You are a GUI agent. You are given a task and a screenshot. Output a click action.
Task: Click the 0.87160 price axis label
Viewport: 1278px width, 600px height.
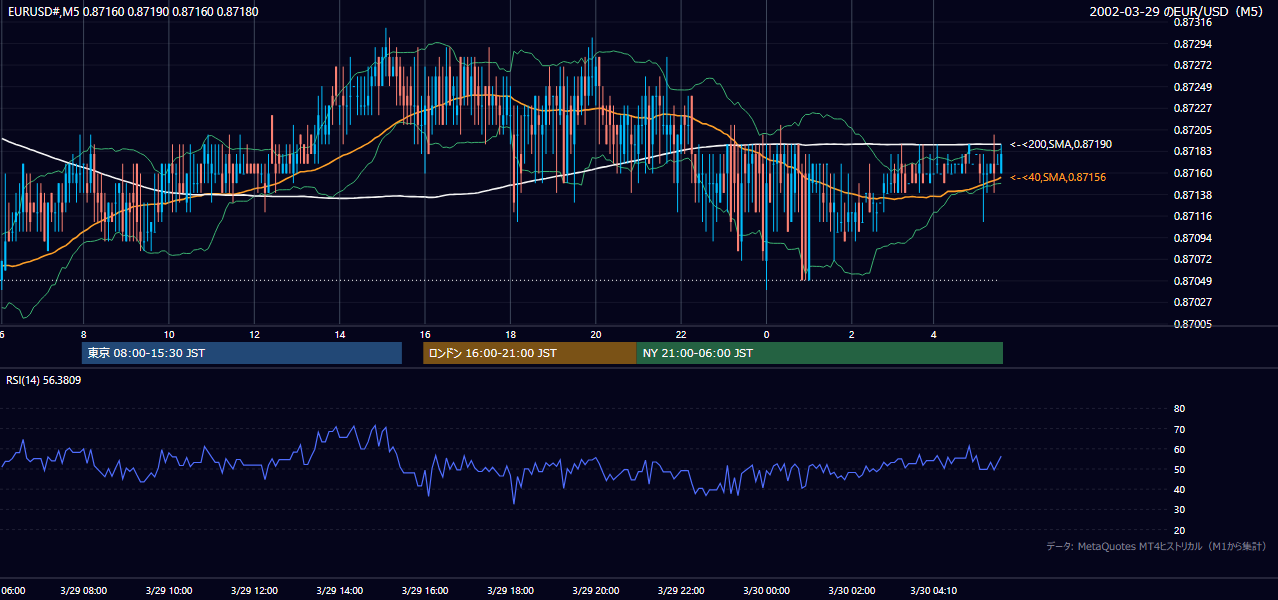1192,173
